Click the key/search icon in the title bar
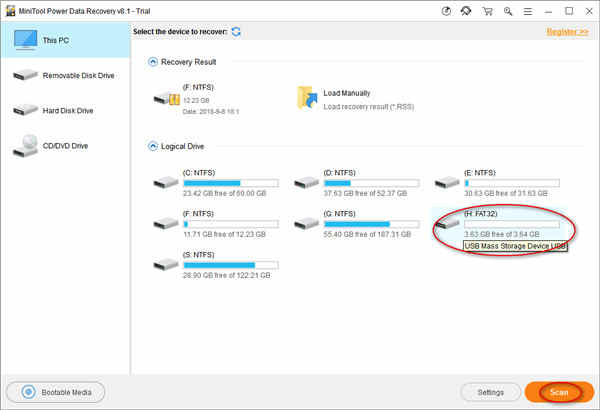This screenshot has width=600, height=410. pyautogui.click(x=508, y=11)
